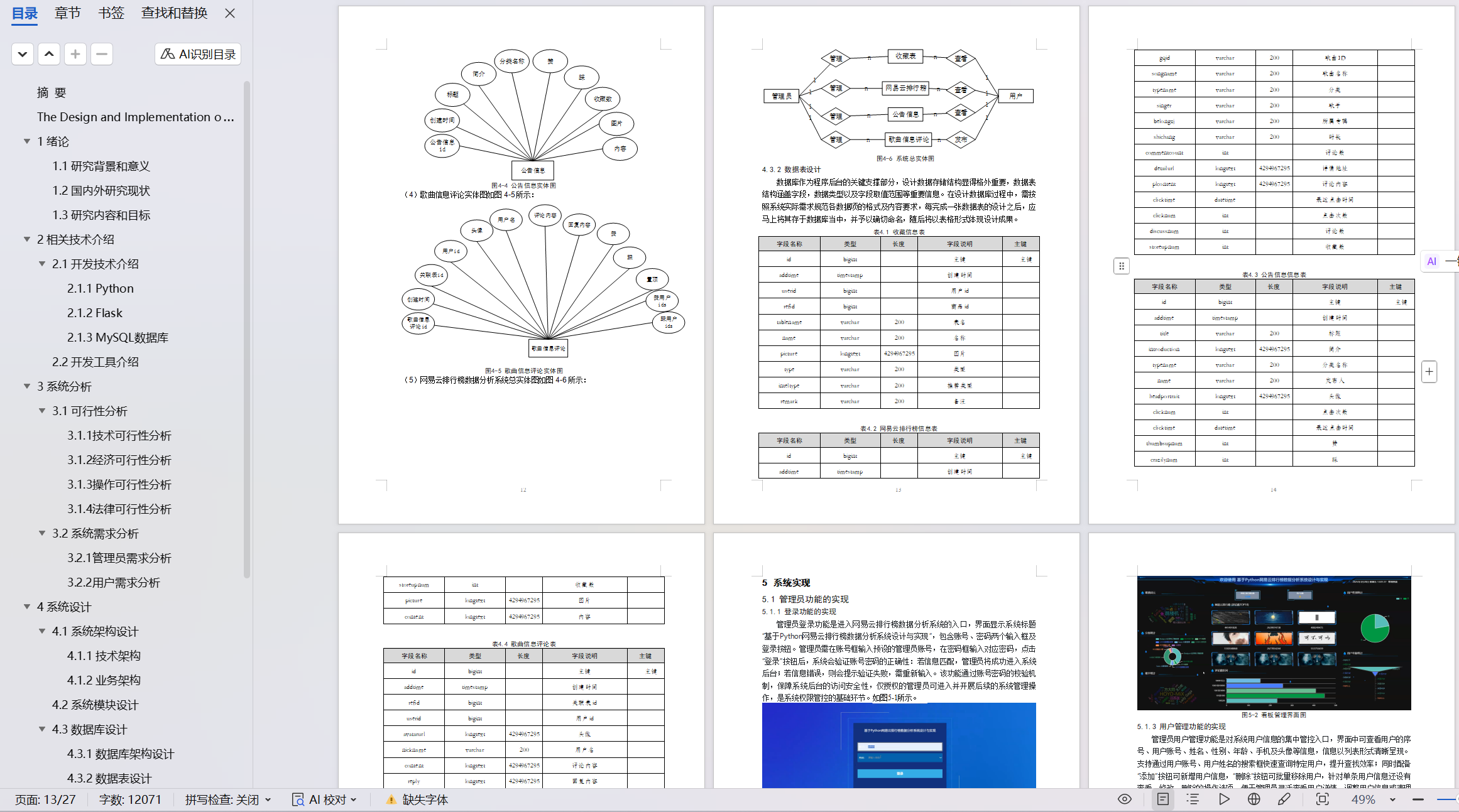Click the AI识别目录 button

click(x=198, y=55)
